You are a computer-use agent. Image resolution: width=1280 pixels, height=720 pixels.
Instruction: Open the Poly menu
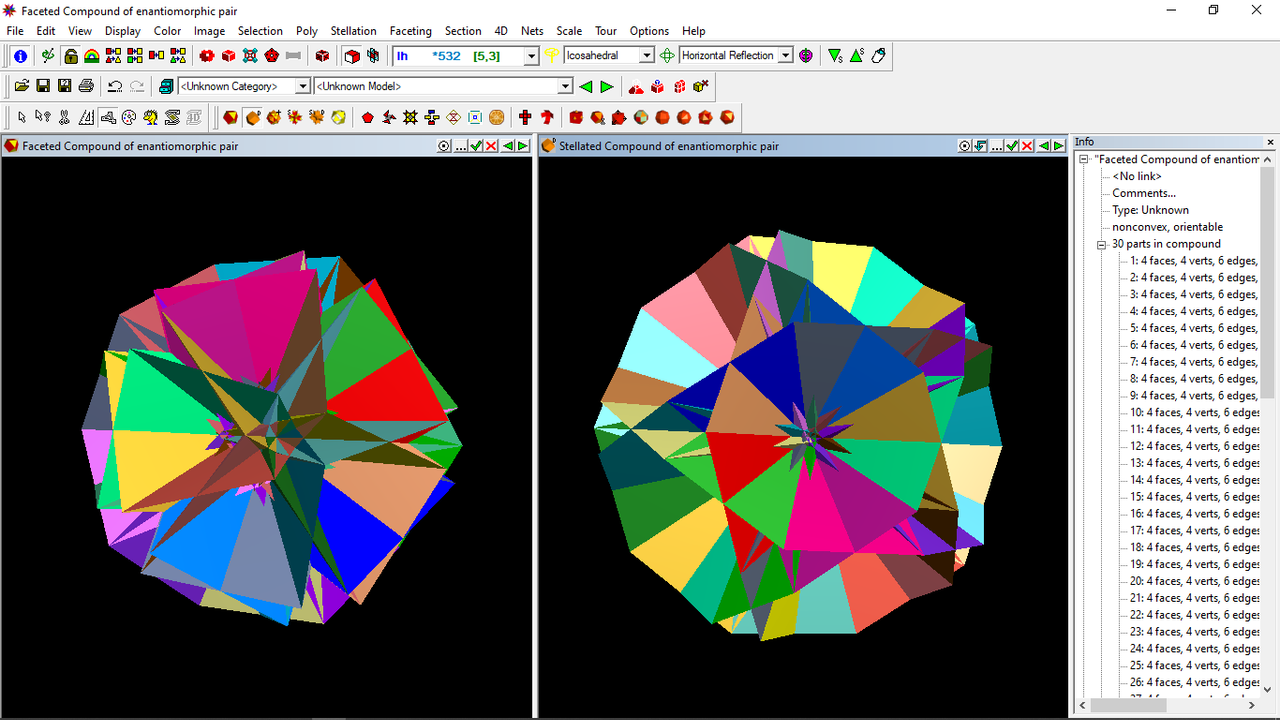pos(306,31)
